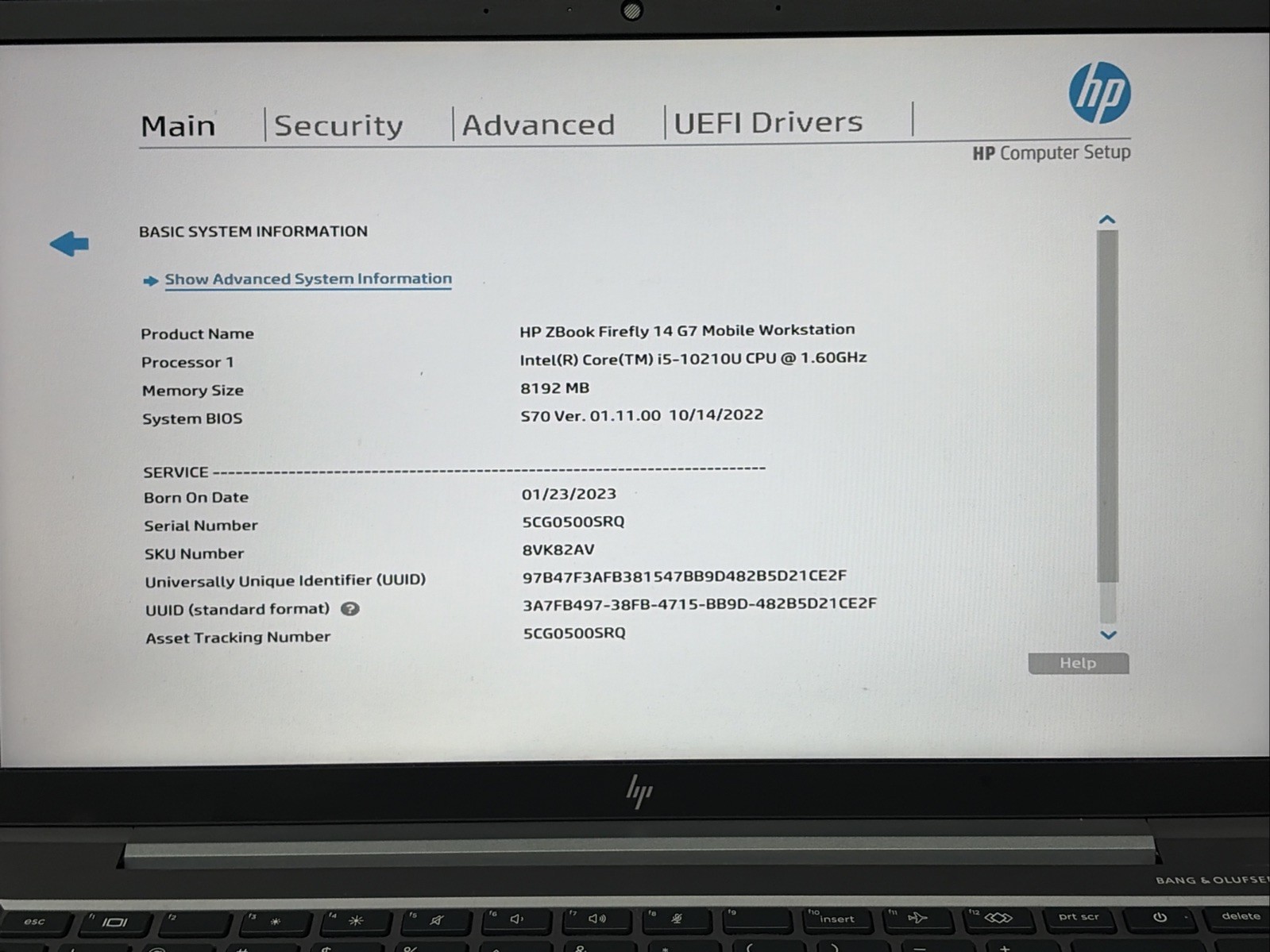
Task: Select the SKU Number label
Action: (x=194, y=553)
